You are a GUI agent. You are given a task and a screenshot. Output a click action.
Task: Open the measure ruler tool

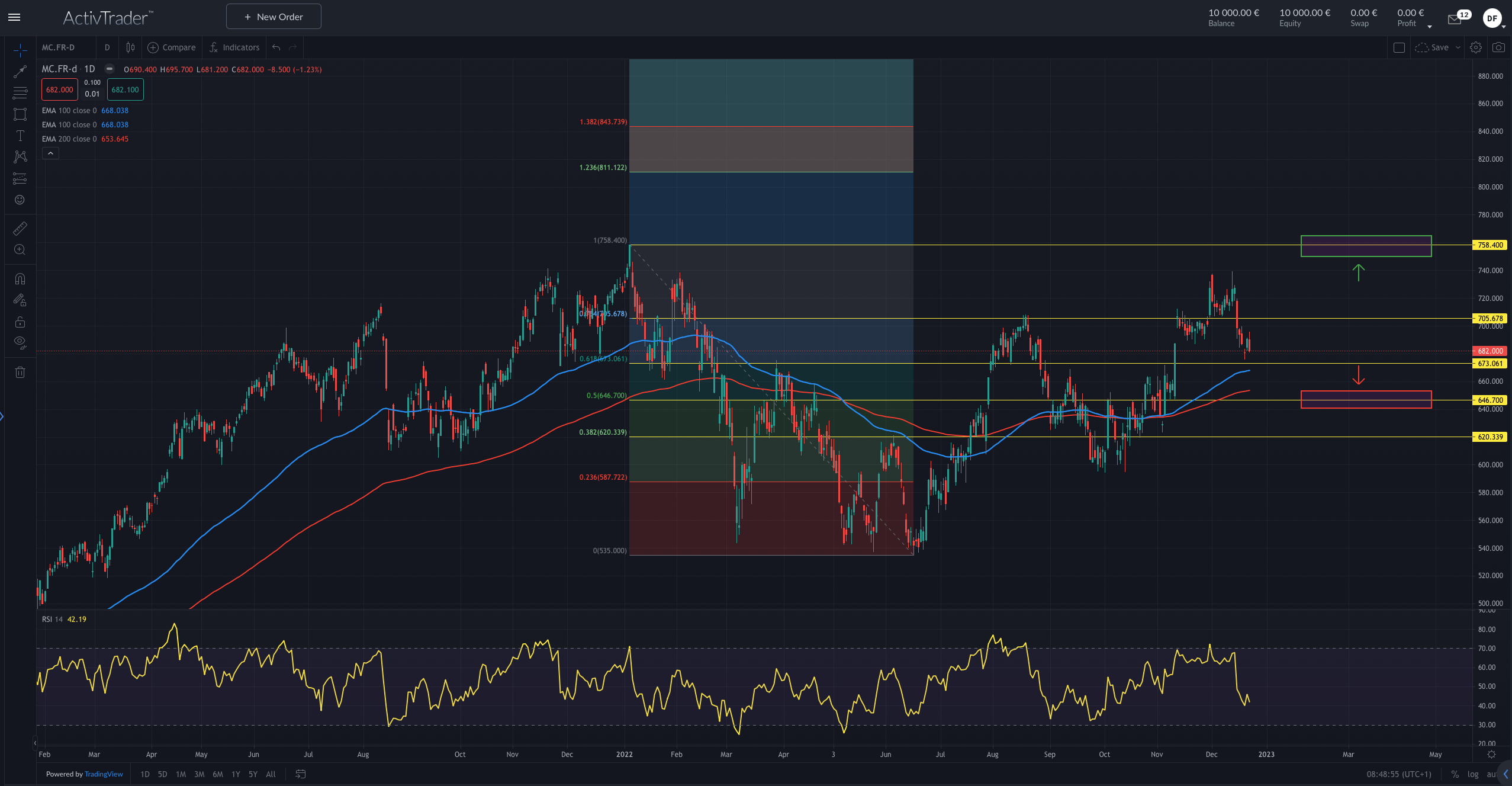tap(20, 229)
